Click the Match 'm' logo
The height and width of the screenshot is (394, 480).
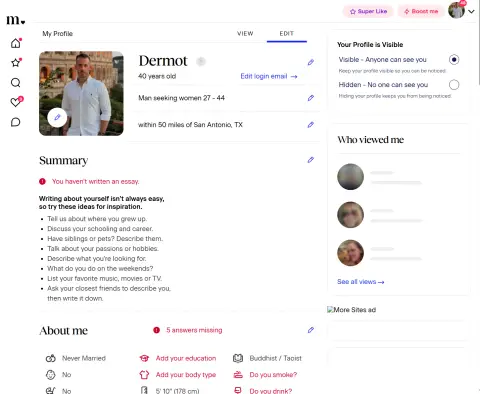[x=15, y=20]
